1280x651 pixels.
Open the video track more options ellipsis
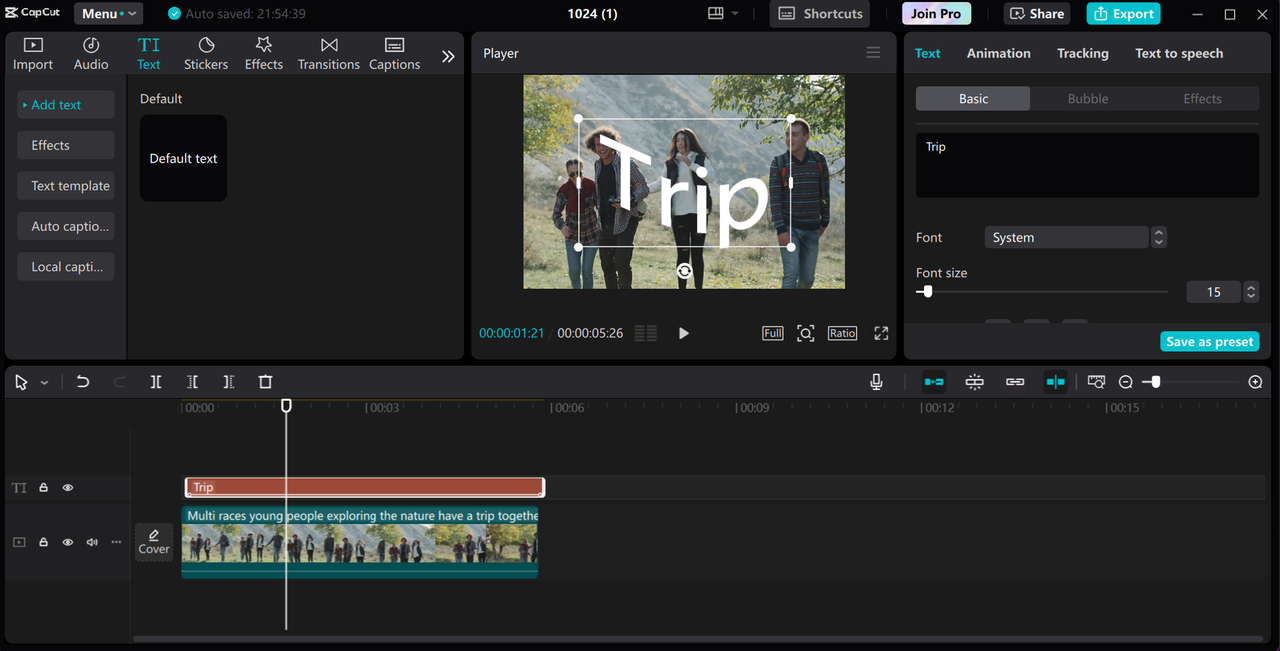[x=116, y=542]
